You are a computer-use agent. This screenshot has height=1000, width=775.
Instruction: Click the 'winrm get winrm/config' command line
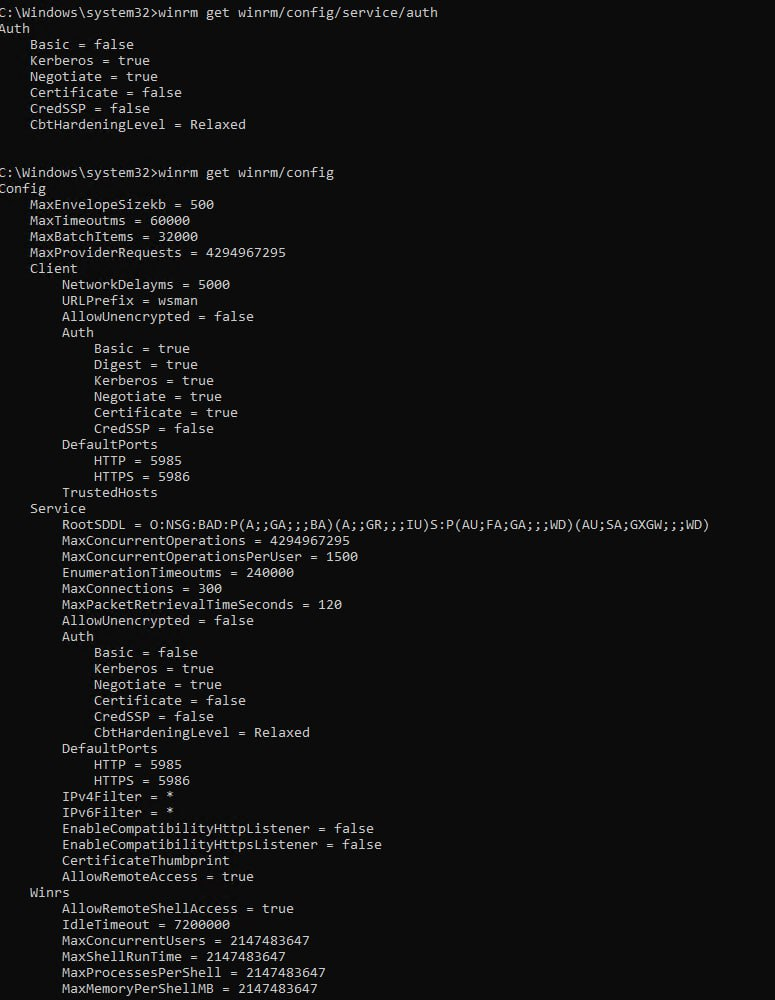(166, 173)
